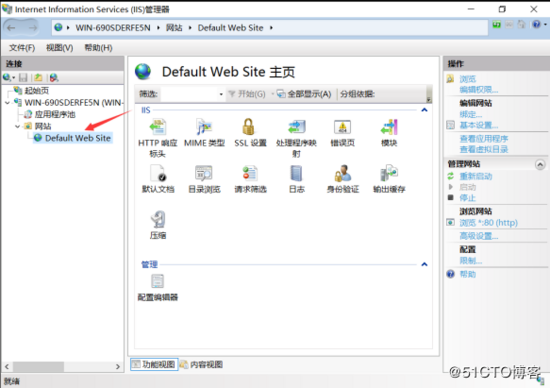
Task: Open the 视图(V) menu
Action: tap(60, 48)
